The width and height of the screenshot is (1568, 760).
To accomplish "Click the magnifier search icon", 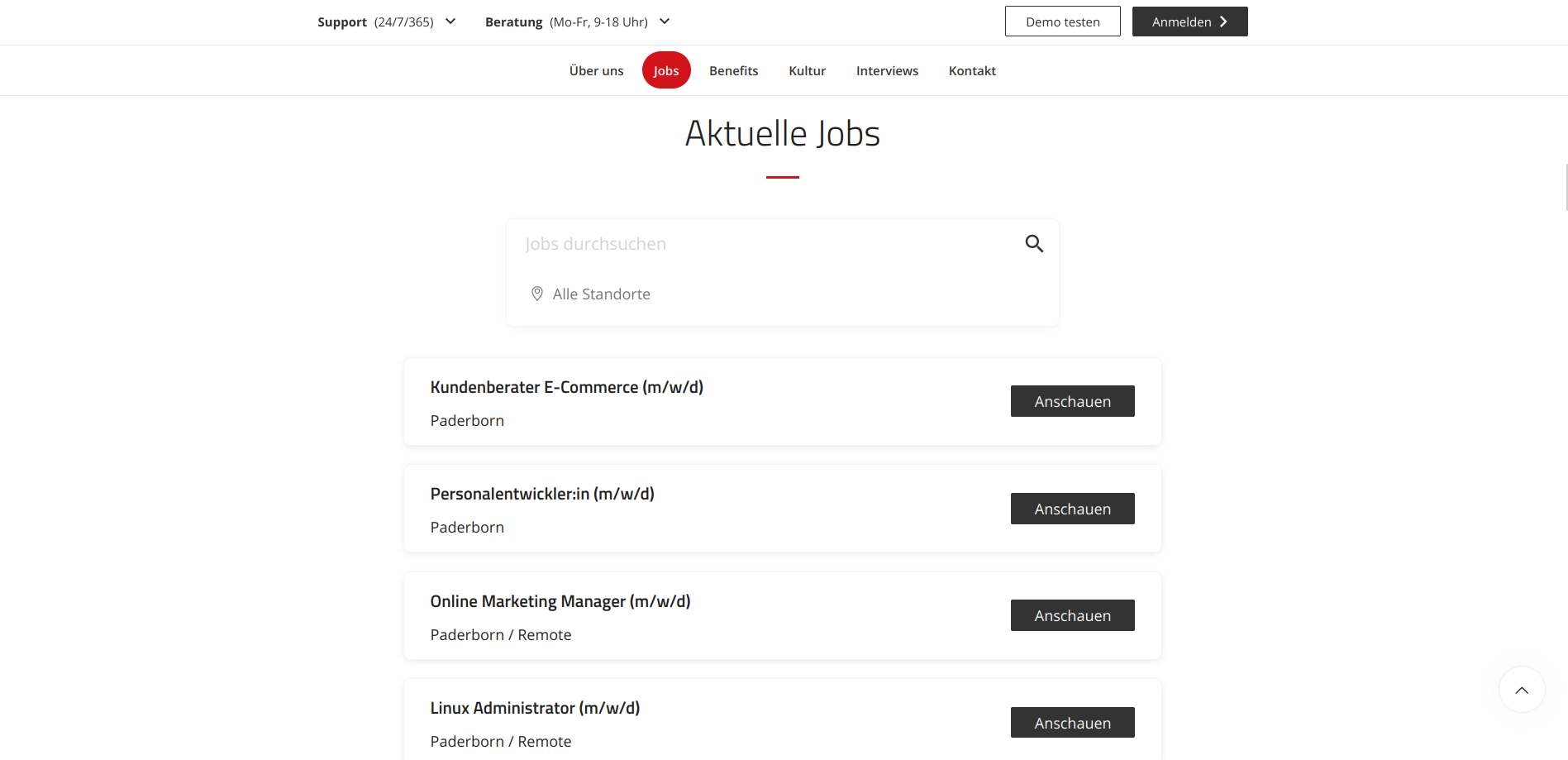I will click(1034, 243).
